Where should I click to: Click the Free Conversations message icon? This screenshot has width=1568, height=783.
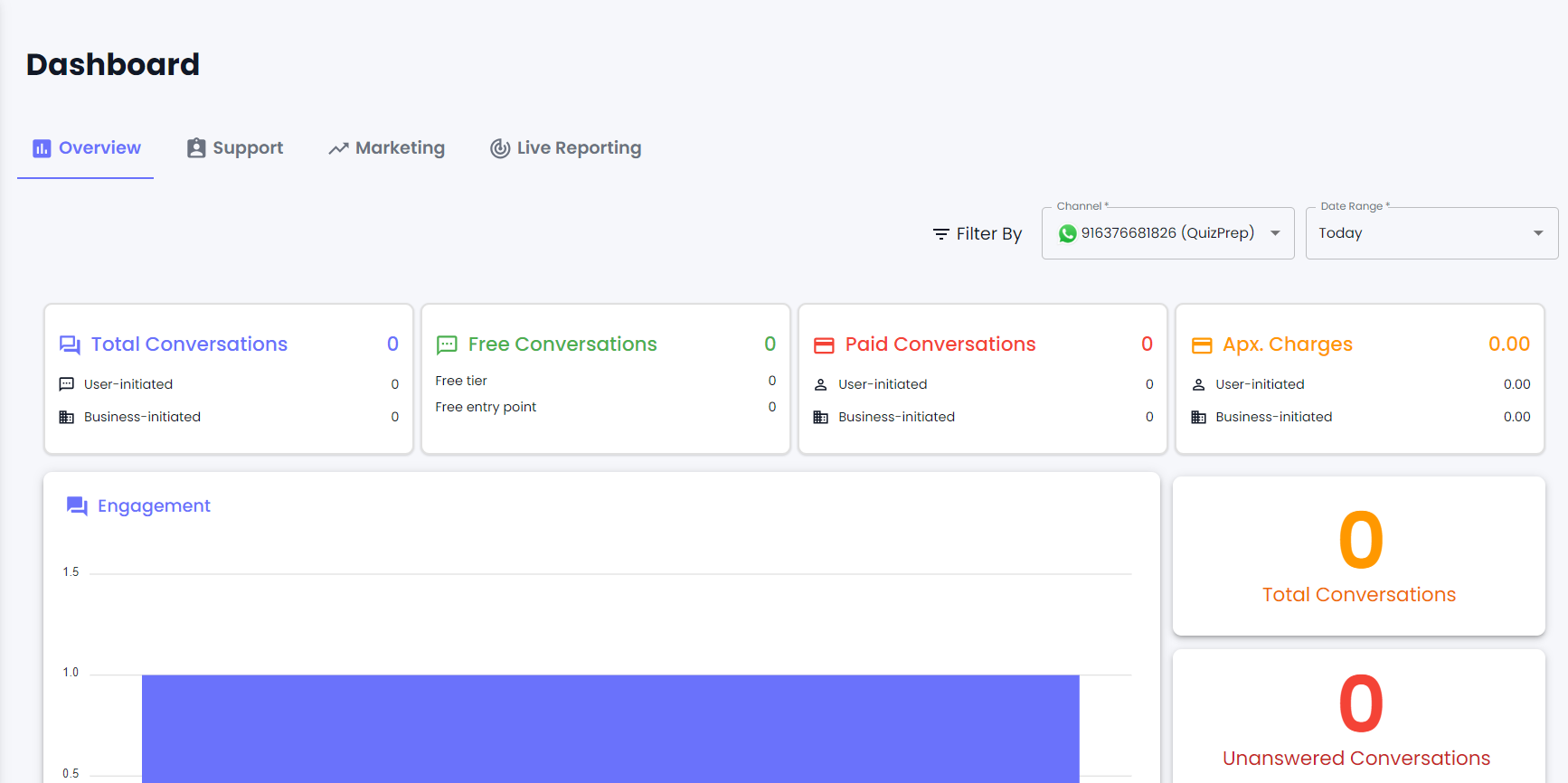click(x=447, y=344)
